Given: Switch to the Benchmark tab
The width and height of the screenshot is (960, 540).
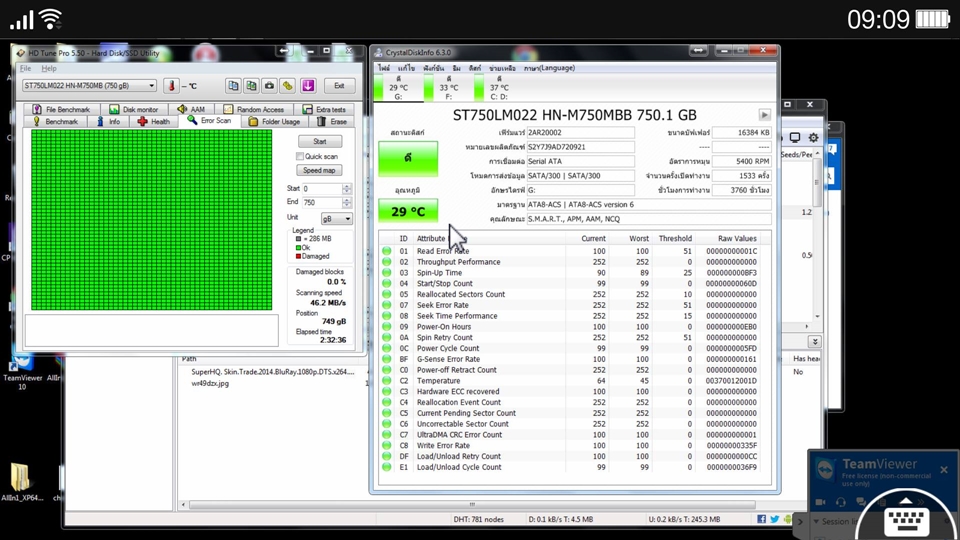Looking at the screenshot, I should 56,122.
